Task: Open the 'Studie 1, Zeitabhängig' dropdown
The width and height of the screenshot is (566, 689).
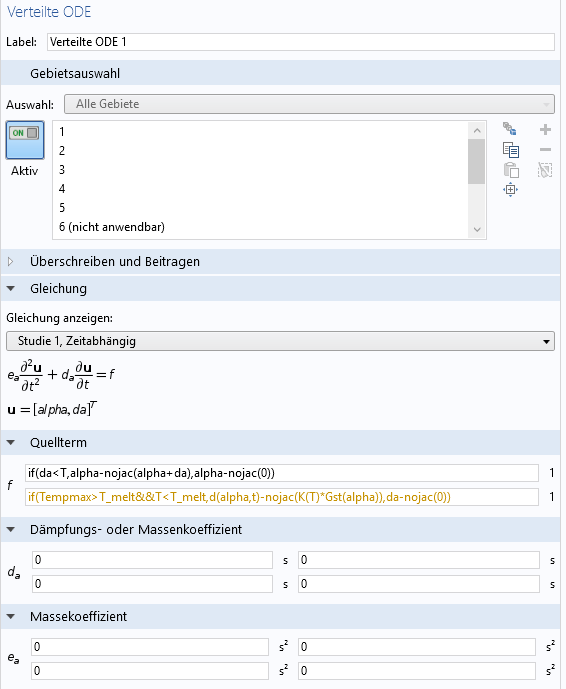Action: [280, 341]
